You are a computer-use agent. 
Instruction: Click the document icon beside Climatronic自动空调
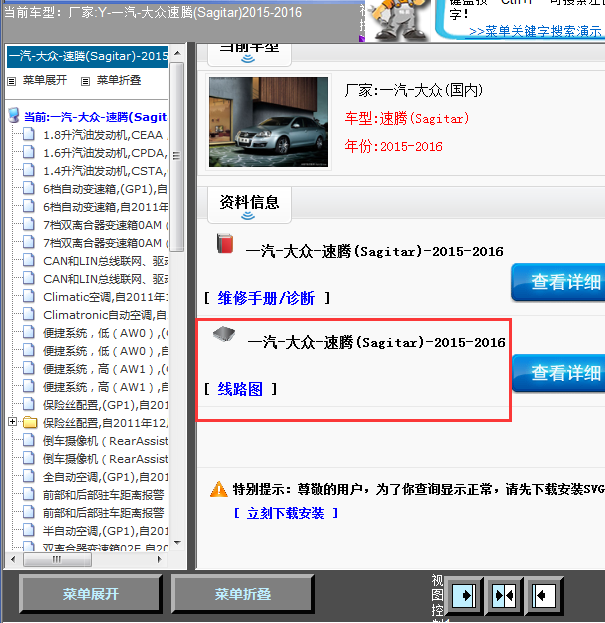pyautogui.click(x=29, y=314)
